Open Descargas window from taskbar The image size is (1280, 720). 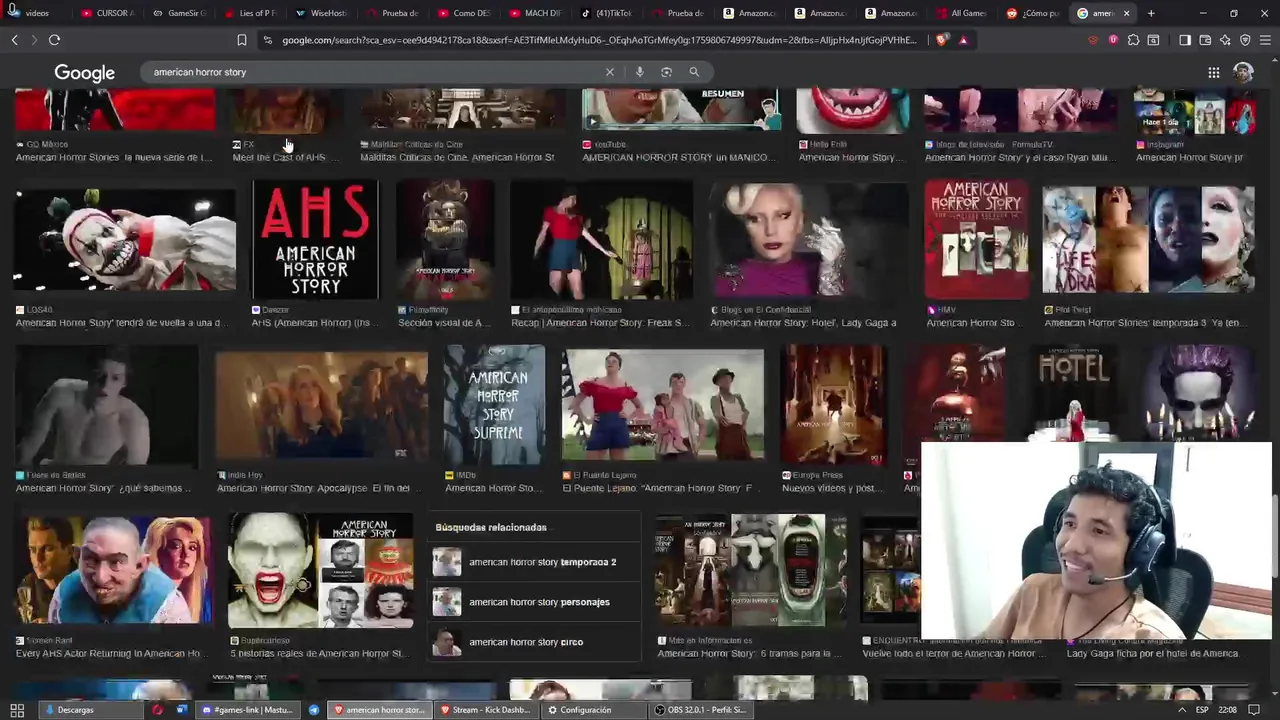tap(89, 710)
